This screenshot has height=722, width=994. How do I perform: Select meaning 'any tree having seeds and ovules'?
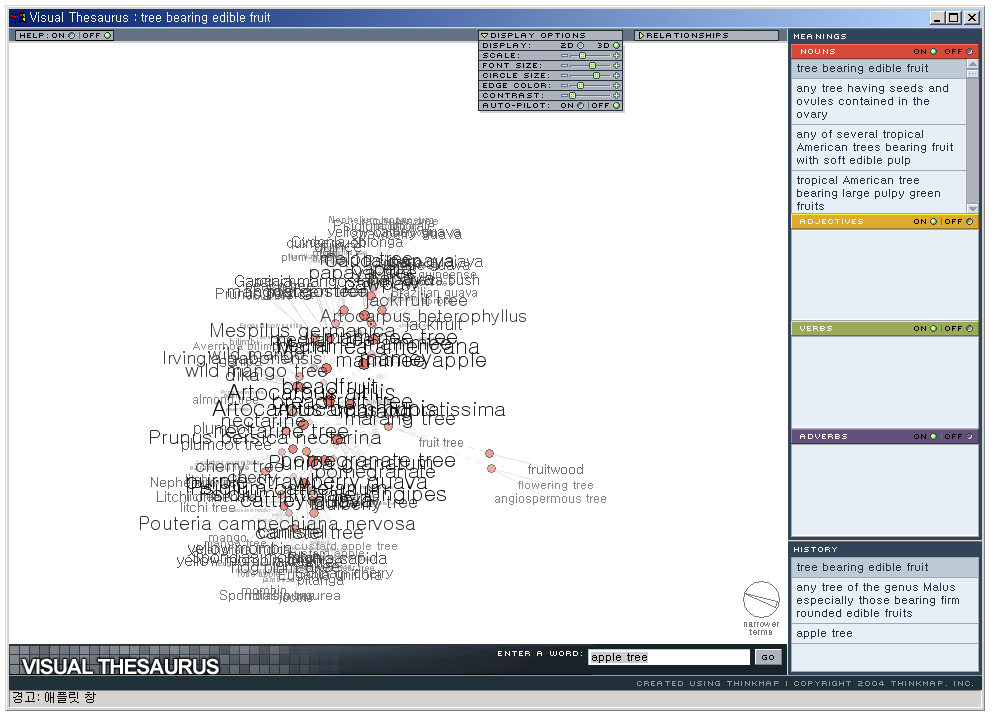coord(879,101)
